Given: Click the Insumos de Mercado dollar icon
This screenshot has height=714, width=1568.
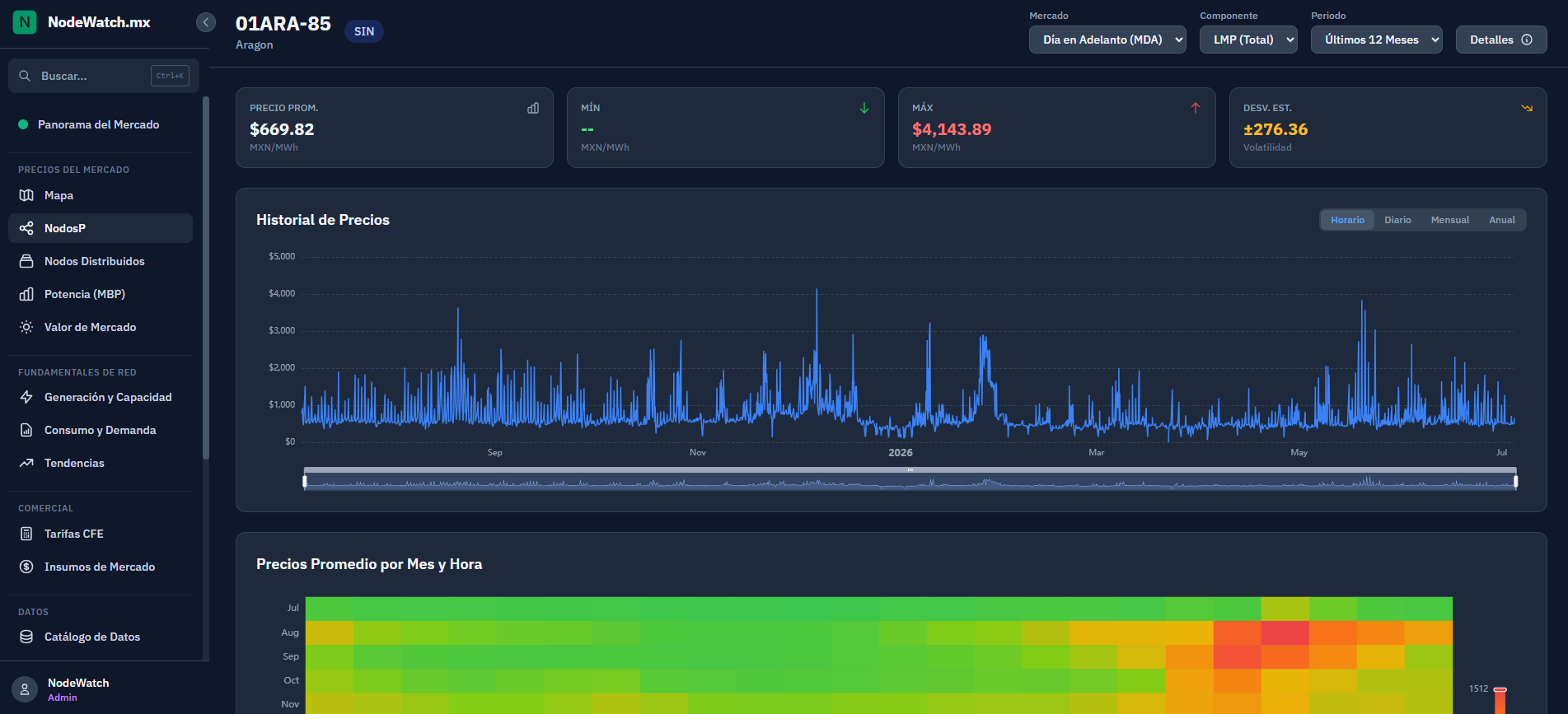Looking at the screenshot, I should coord(26,567).
